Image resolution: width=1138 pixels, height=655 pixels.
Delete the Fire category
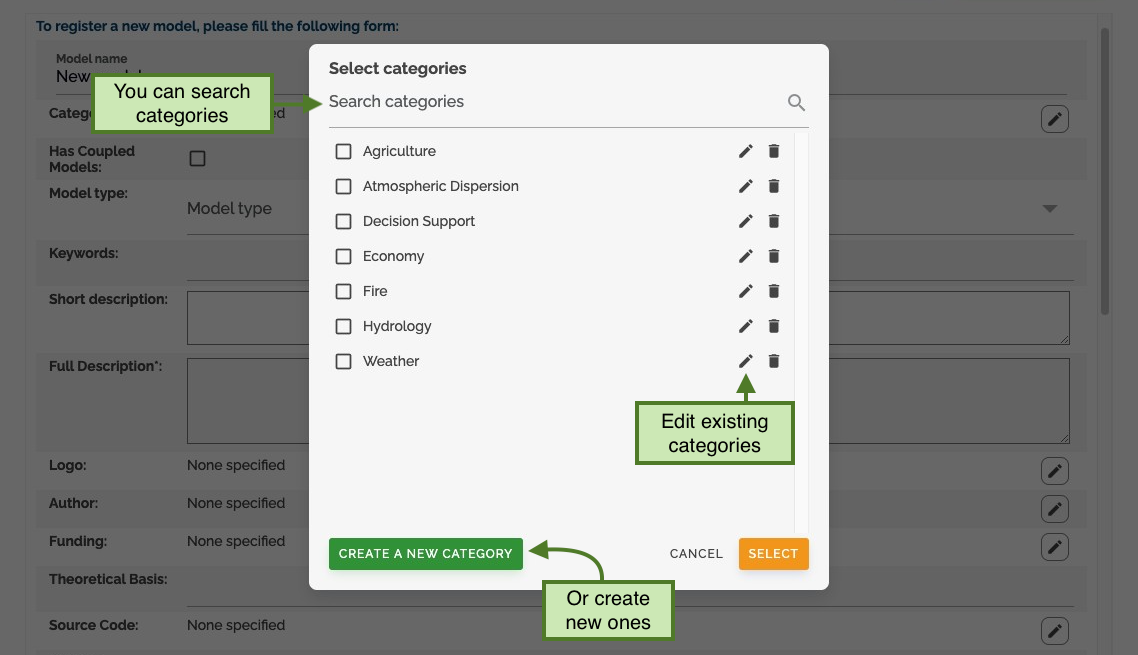pos(774,291)
